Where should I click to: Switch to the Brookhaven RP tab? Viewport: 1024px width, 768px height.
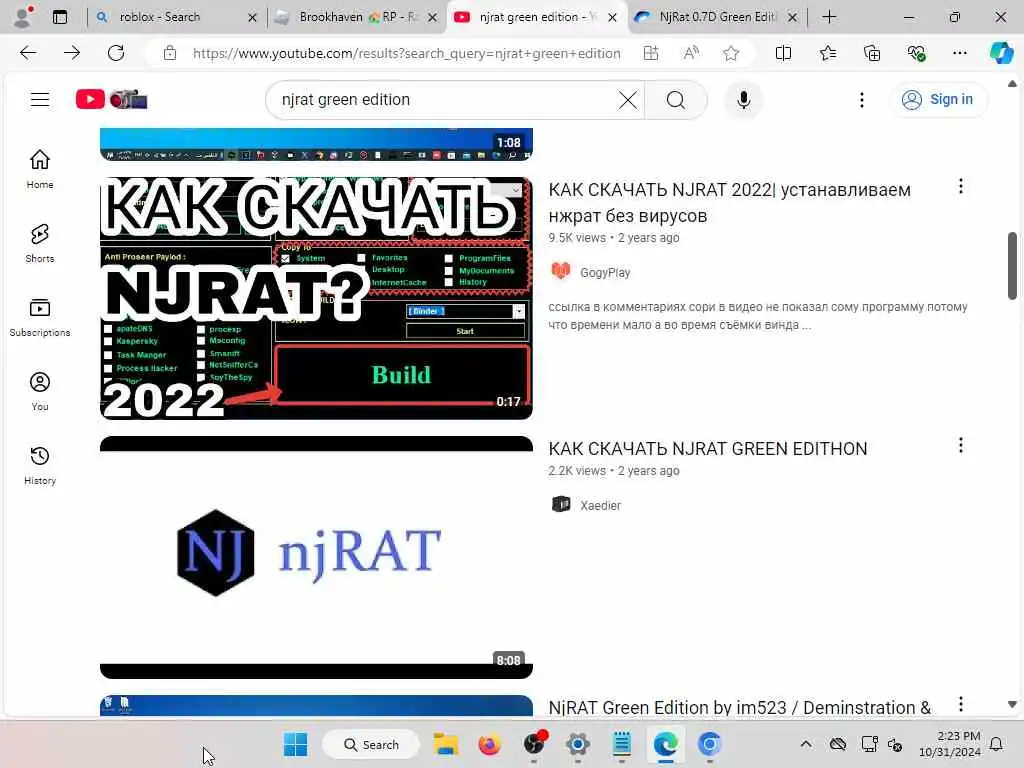point(357,17)
